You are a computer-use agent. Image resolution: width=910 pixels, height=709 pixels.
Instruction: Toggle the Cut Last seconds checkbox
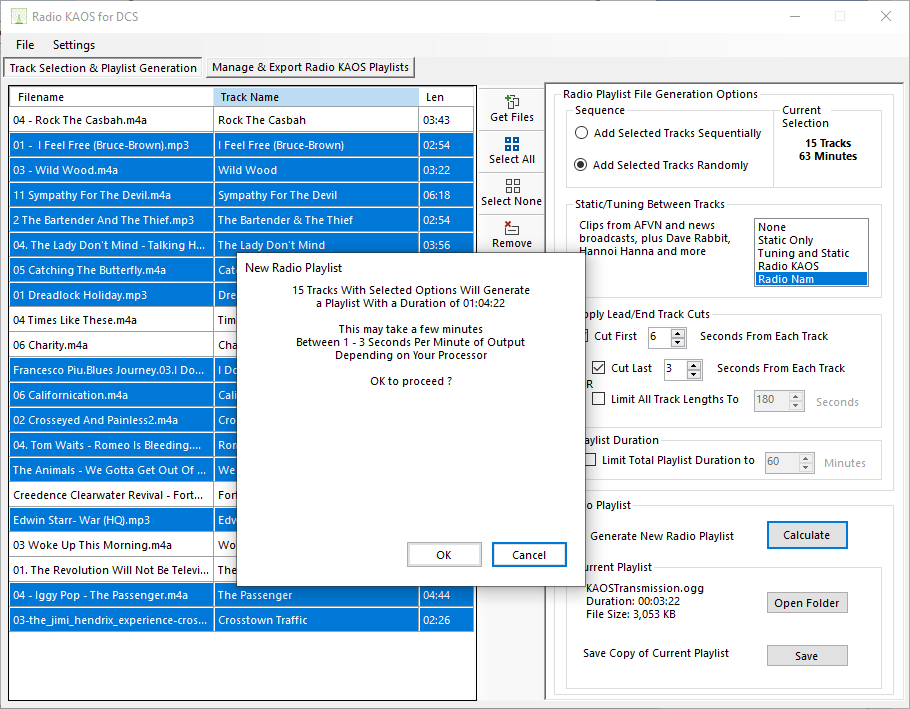click(599, 368)
